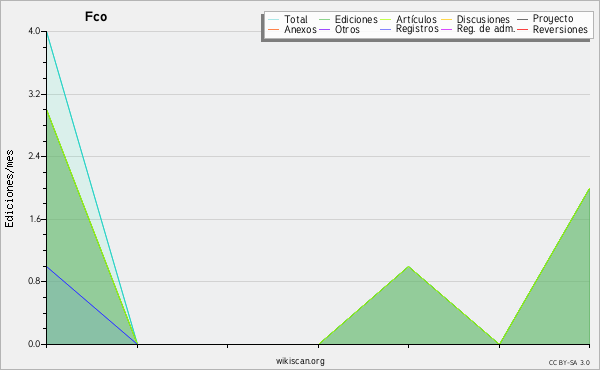Click the cyan Total line swatch
This screenshot has height=370, width=600.
click(274, 20)
